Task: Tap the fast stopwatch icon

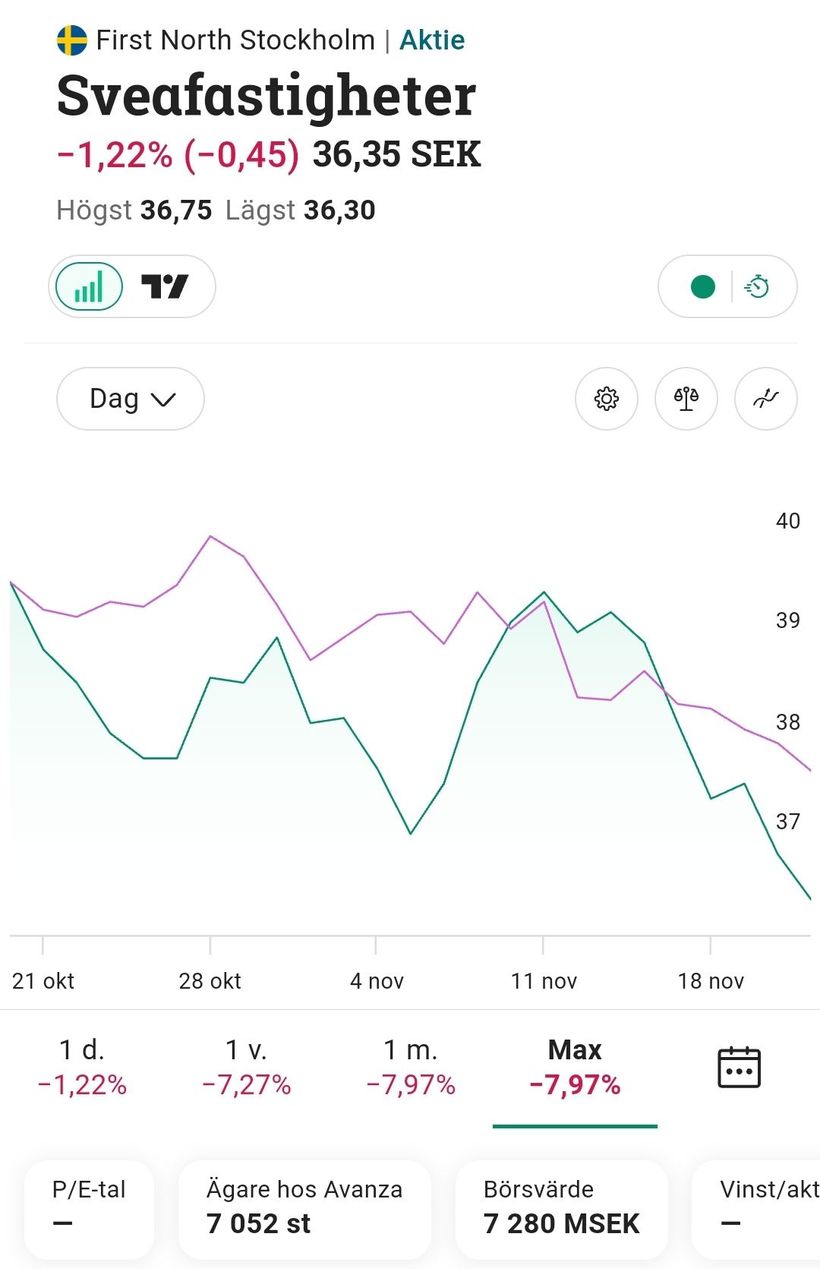Action: pyautogui.click(x=758, y=287)
